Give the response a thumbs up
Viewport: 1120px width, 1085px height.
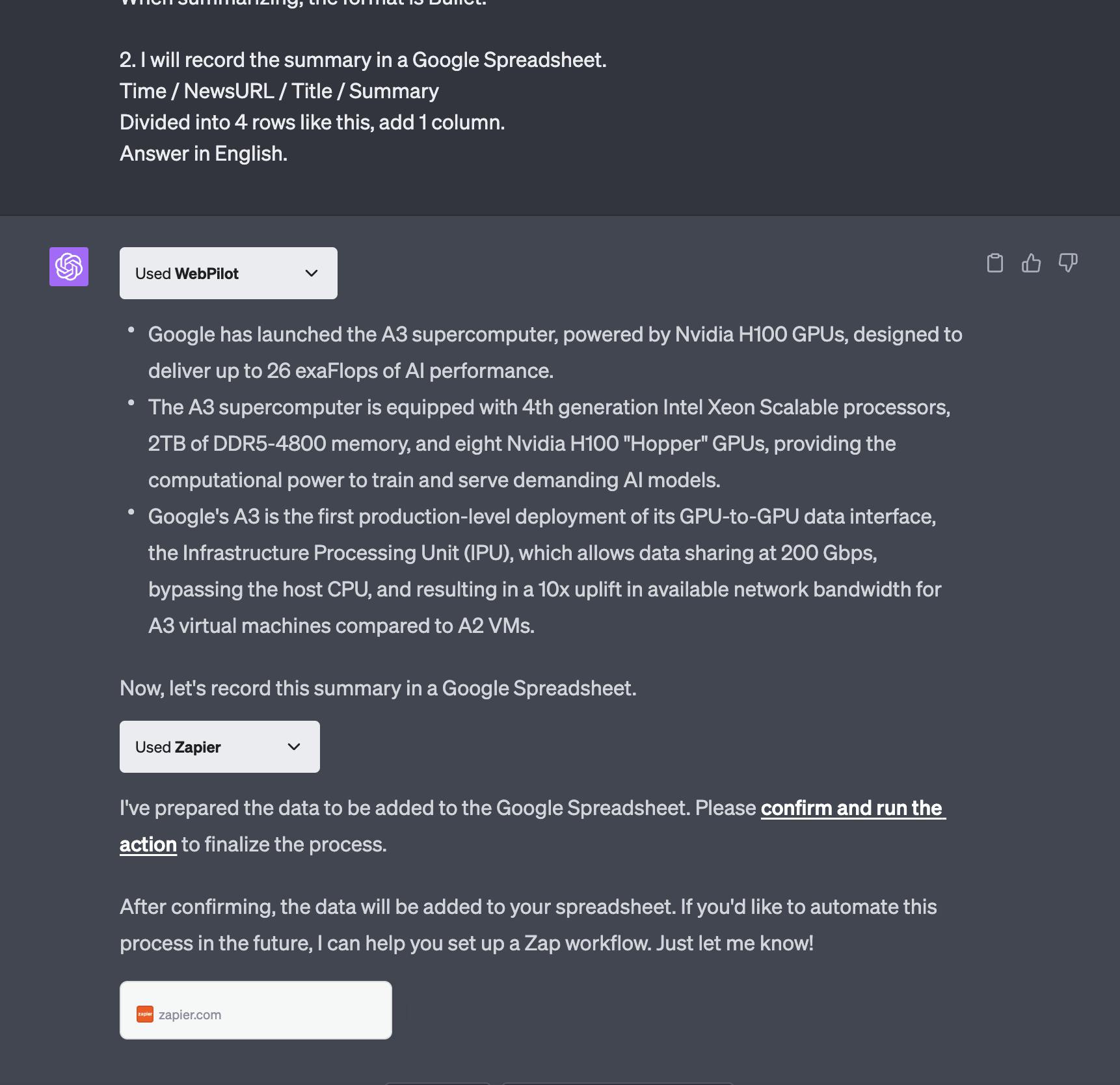[x=1031, y=263]
